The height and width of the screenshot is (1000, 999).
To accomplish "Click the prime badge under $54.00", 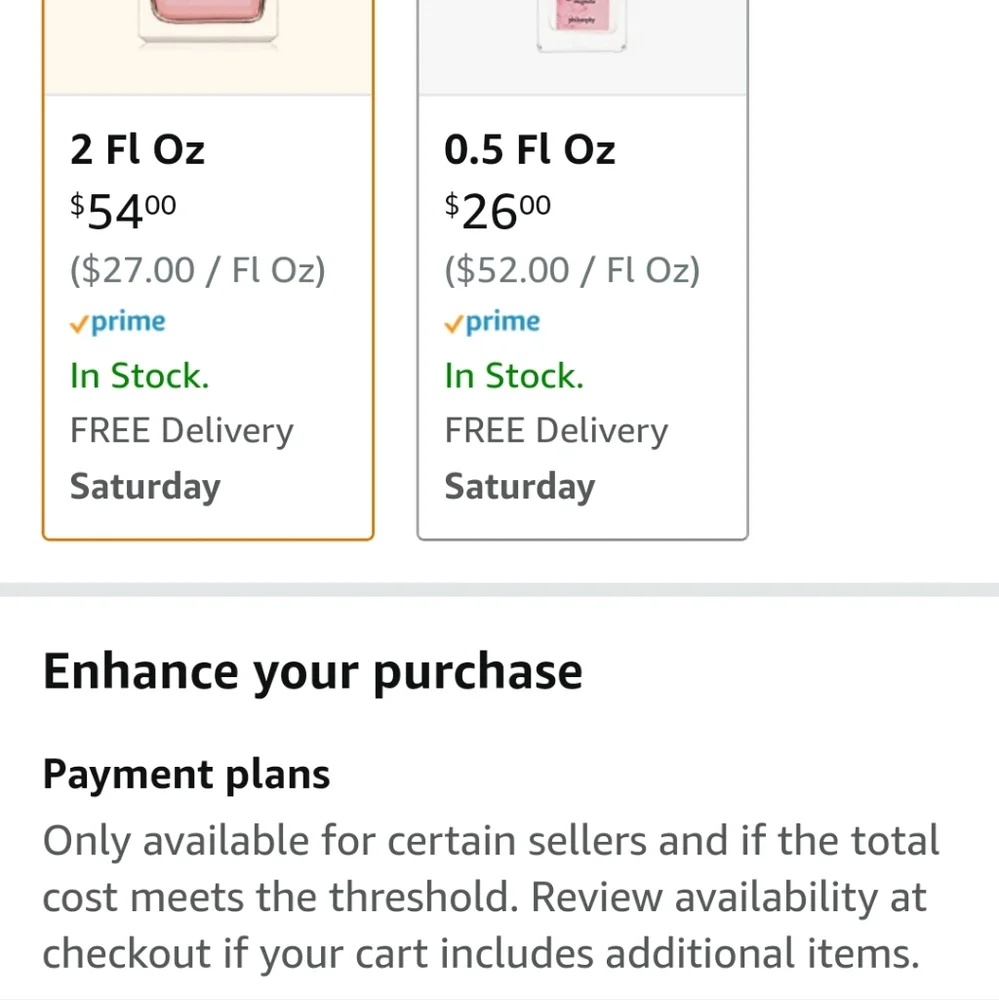I will pos(117,323).
